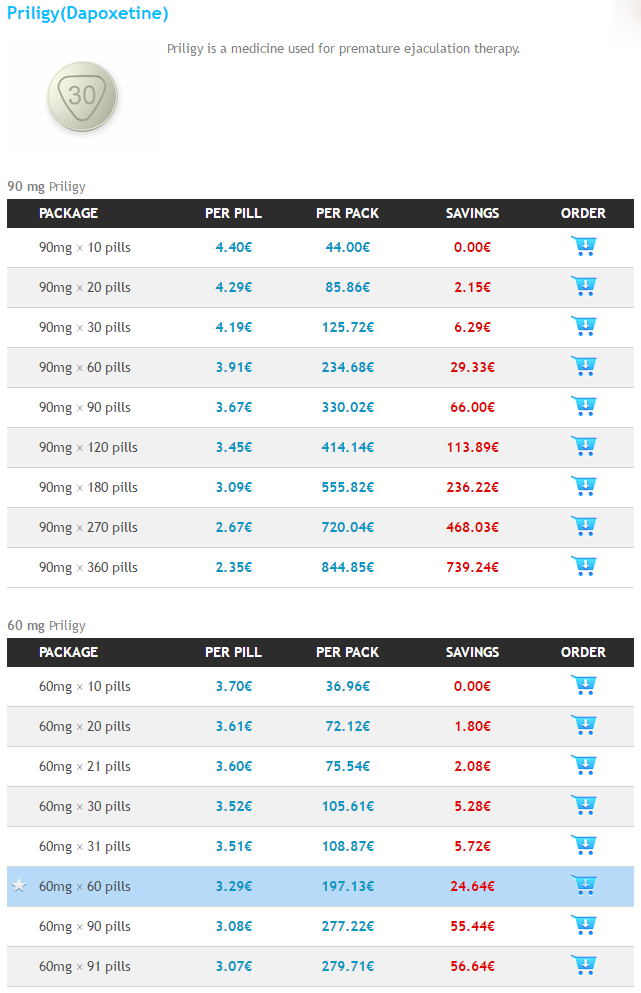Image resolution: width=641 pixels, height=993 pixels.
Task: Click the Priligy pill image
Action: 82,96
